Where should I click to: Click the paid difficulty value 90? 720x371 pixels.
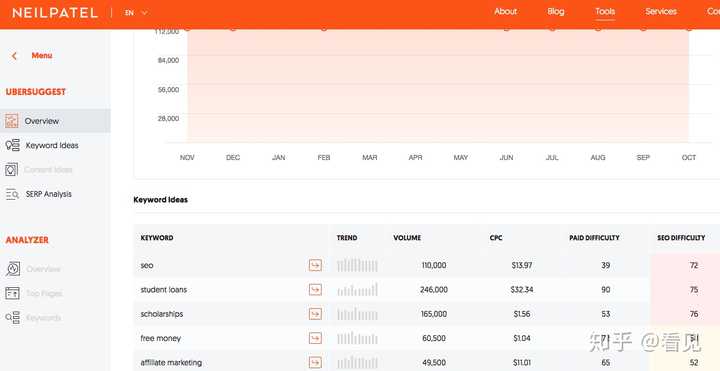(606, 290)
